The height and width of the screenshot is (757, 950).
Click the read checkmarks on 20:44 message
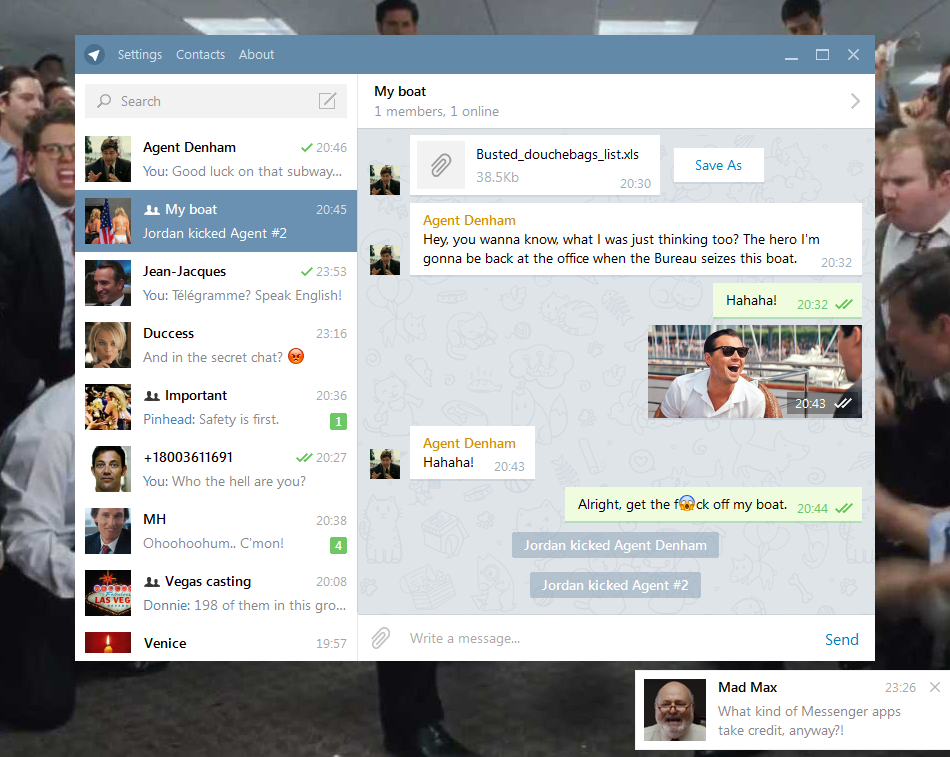point(843,509)
